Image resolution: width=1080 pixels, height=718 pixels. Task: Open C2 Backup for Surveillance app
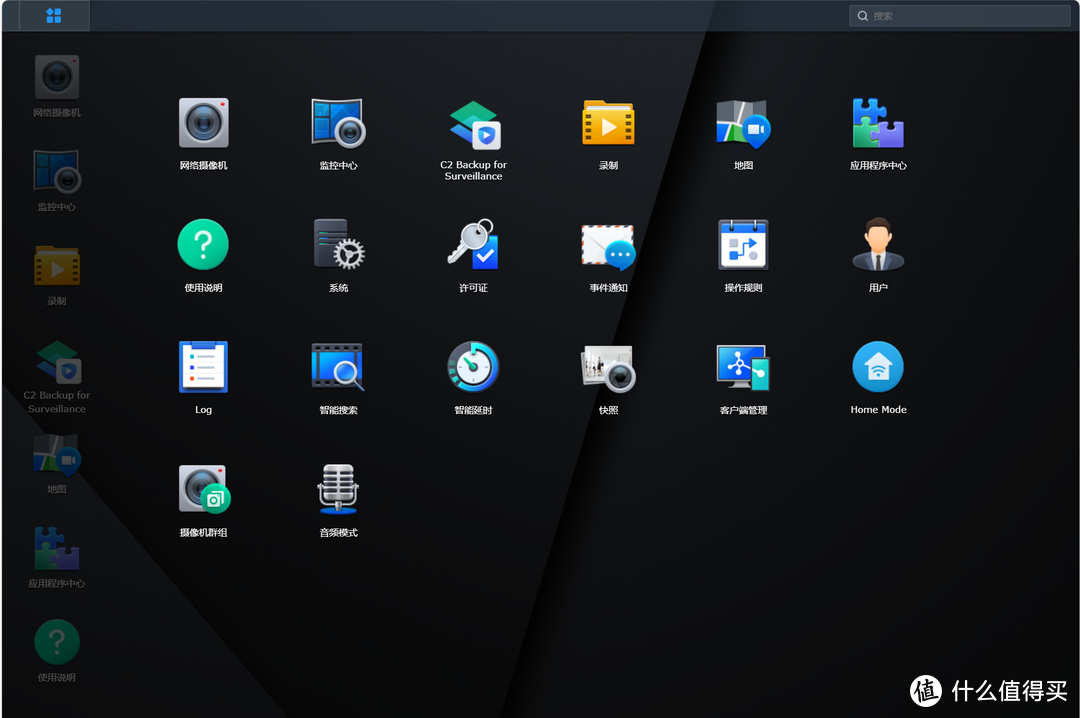pos(473,124)
